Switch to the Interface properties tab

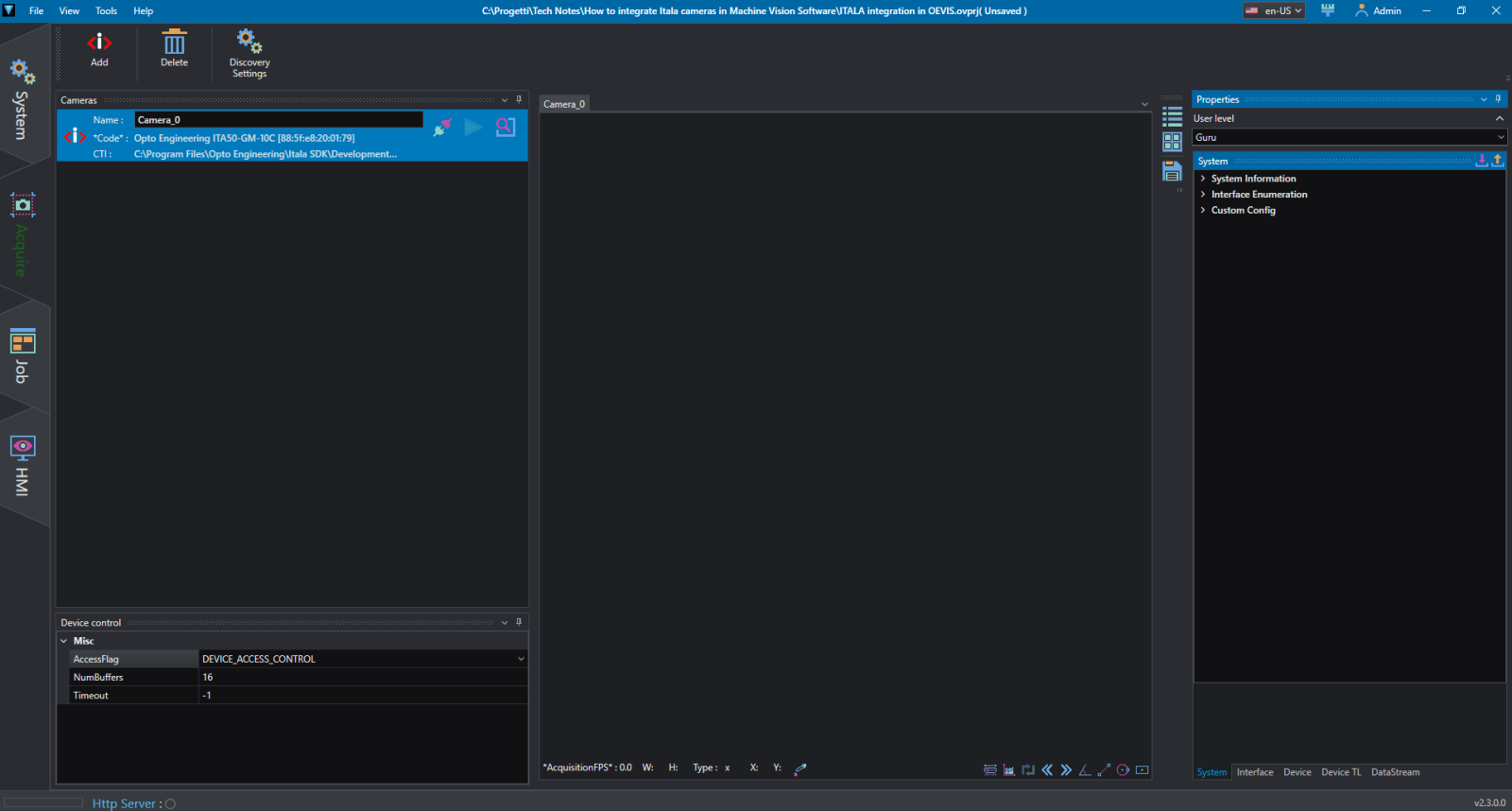(1255, 772)
